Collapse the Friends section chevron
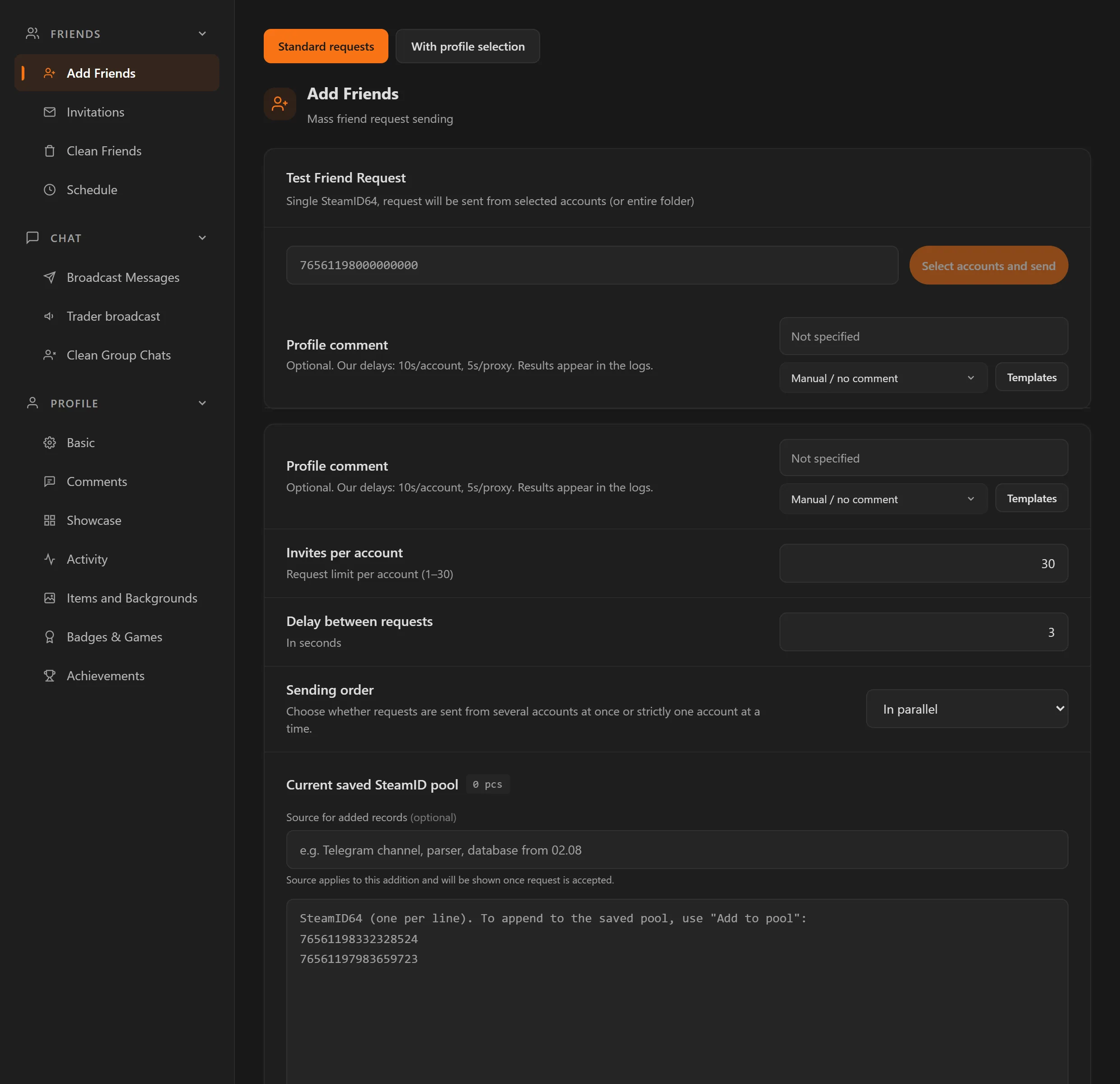Image resolution: width=1120 pixels, height=1084 pixels. pos(202,34)
